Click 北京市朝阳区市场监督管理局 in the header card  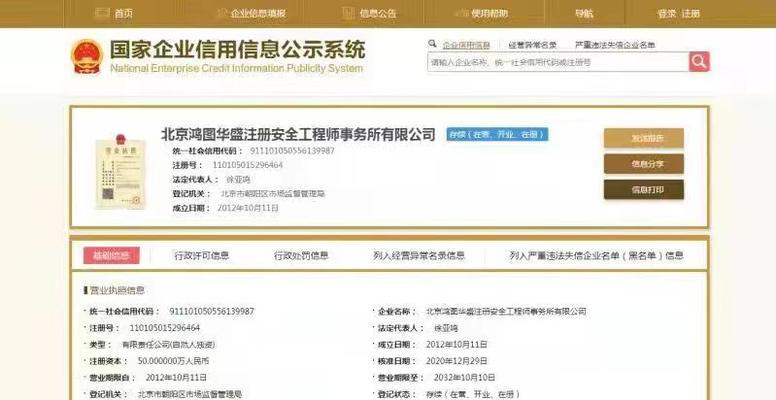coord(273,194)
